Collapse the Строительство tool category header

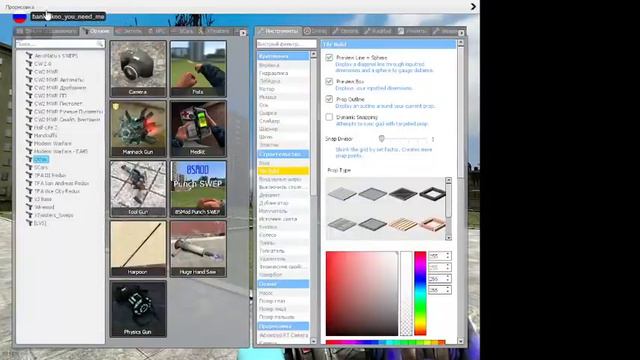pyautogui.click(x=283, y=154)
